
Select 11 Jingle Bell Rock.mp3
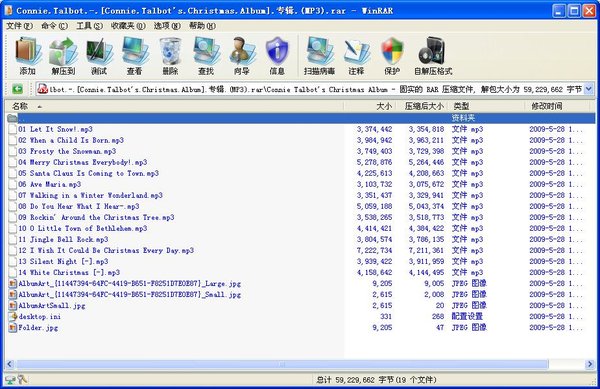tap(63, 239)
